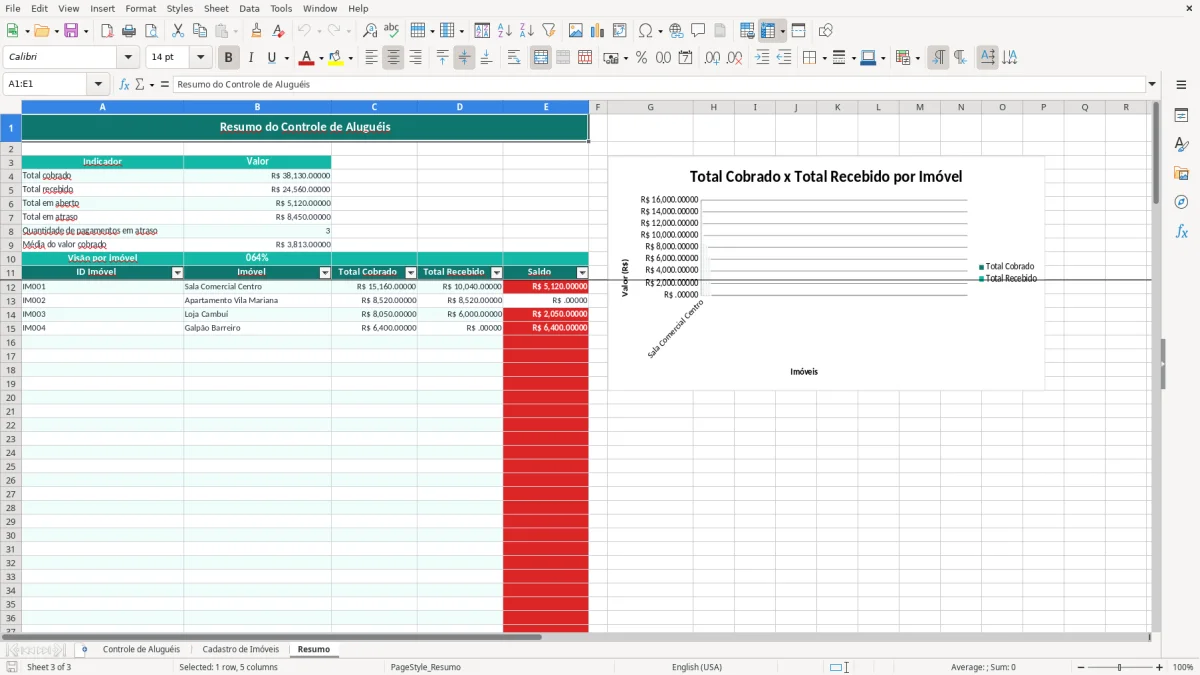Click the Clear Direct Formatting icon
1200x675 pixels.
(278, 31)
